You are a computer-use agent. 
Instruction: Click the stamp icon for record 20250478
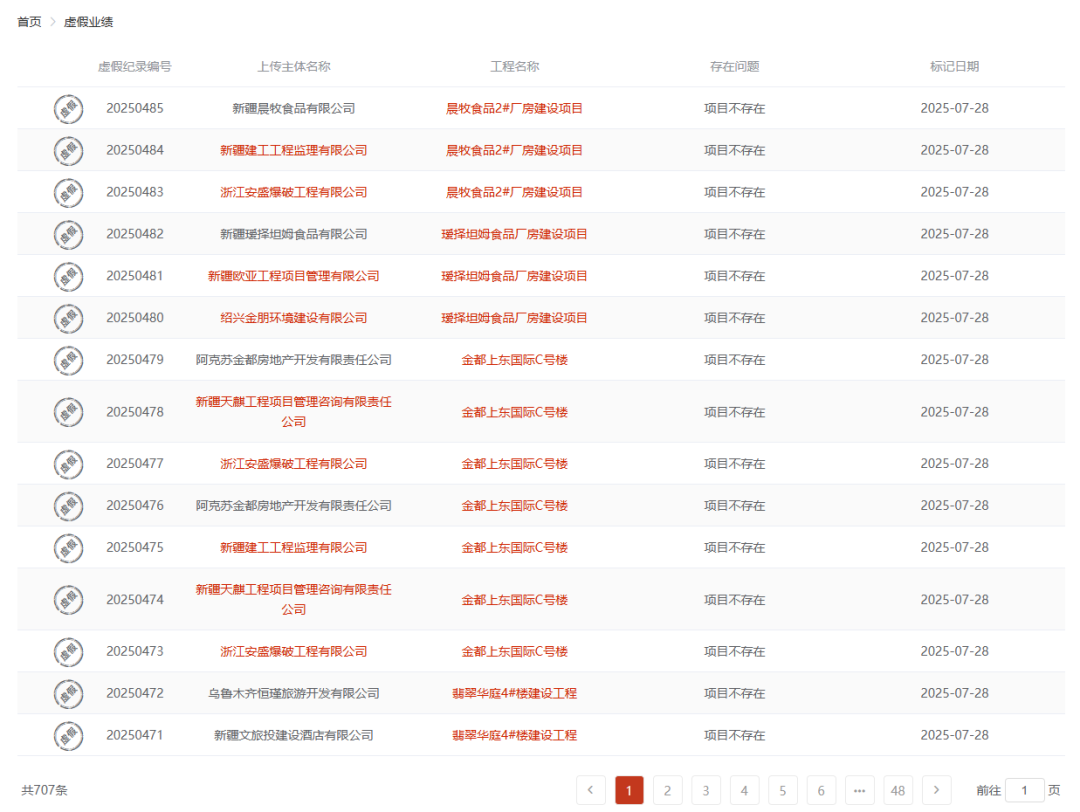pos(68,412)
